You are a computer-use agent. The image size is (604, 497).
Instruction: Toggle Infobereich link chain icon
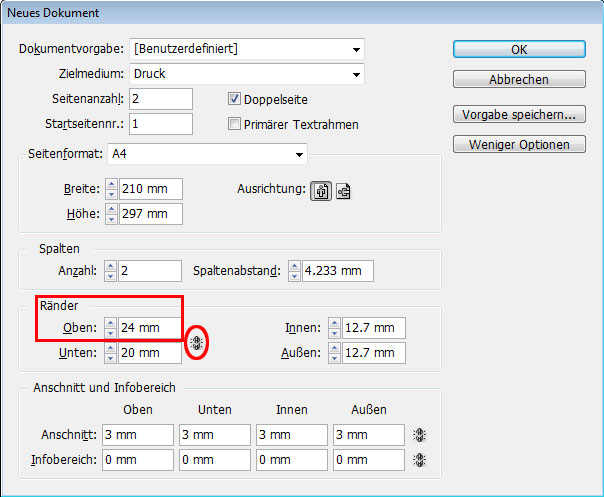pyautogui.click(x=419, y=459)
